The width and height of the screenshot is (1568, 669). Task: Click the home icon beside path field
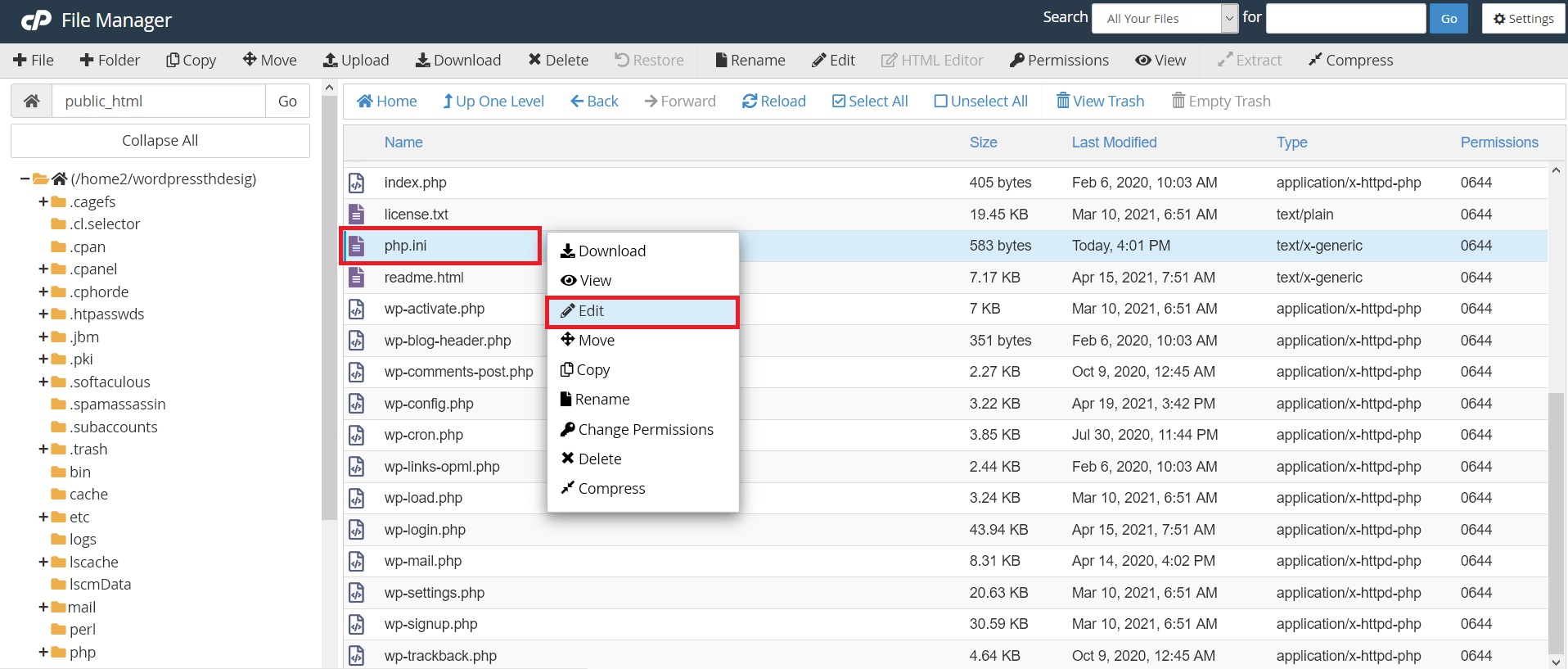32,101
